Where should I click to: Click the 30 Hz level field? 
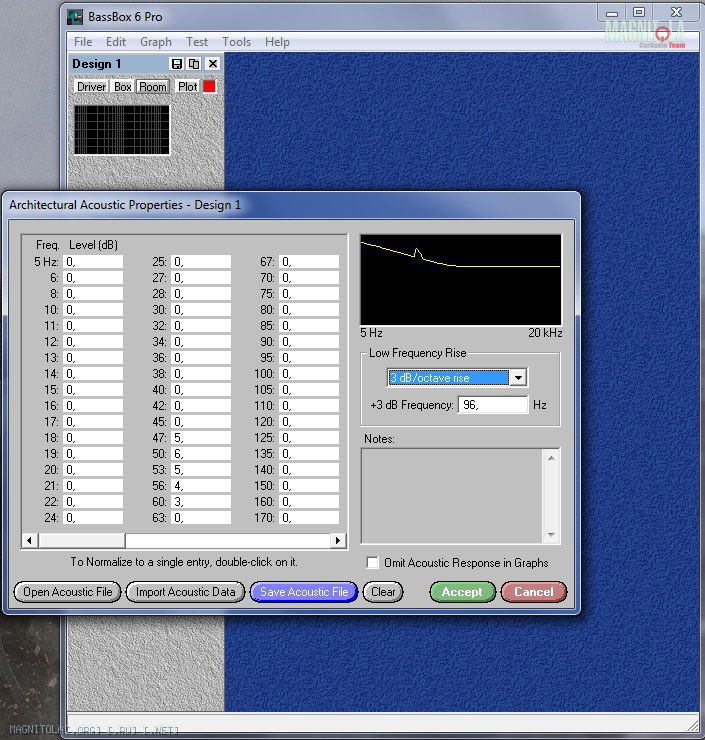coord(201,310)
